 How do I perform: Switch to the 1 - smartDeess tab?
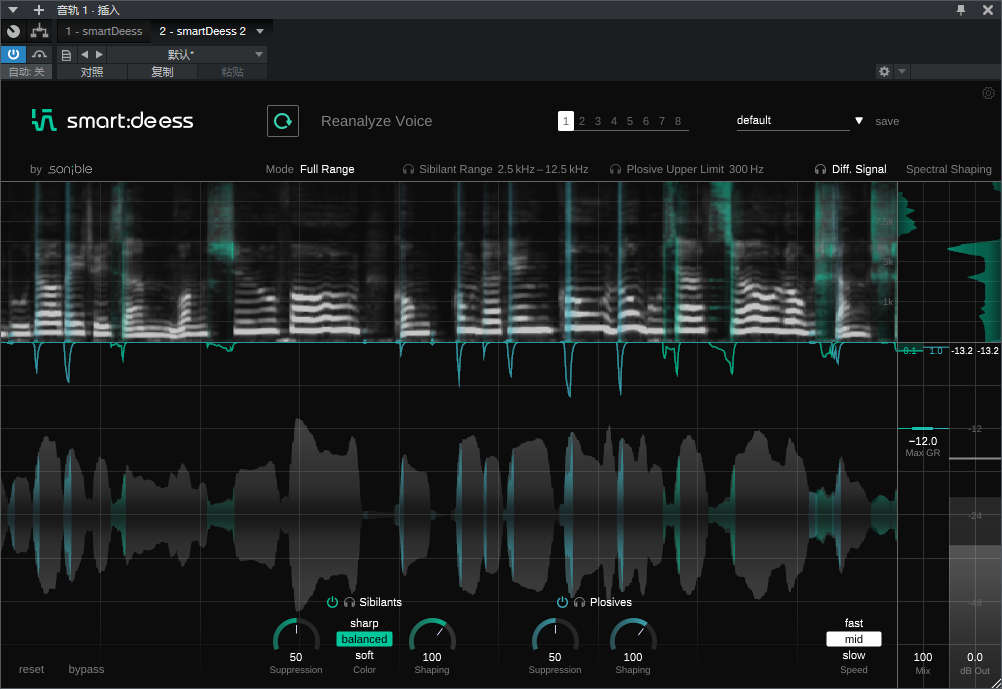[104, 31]
